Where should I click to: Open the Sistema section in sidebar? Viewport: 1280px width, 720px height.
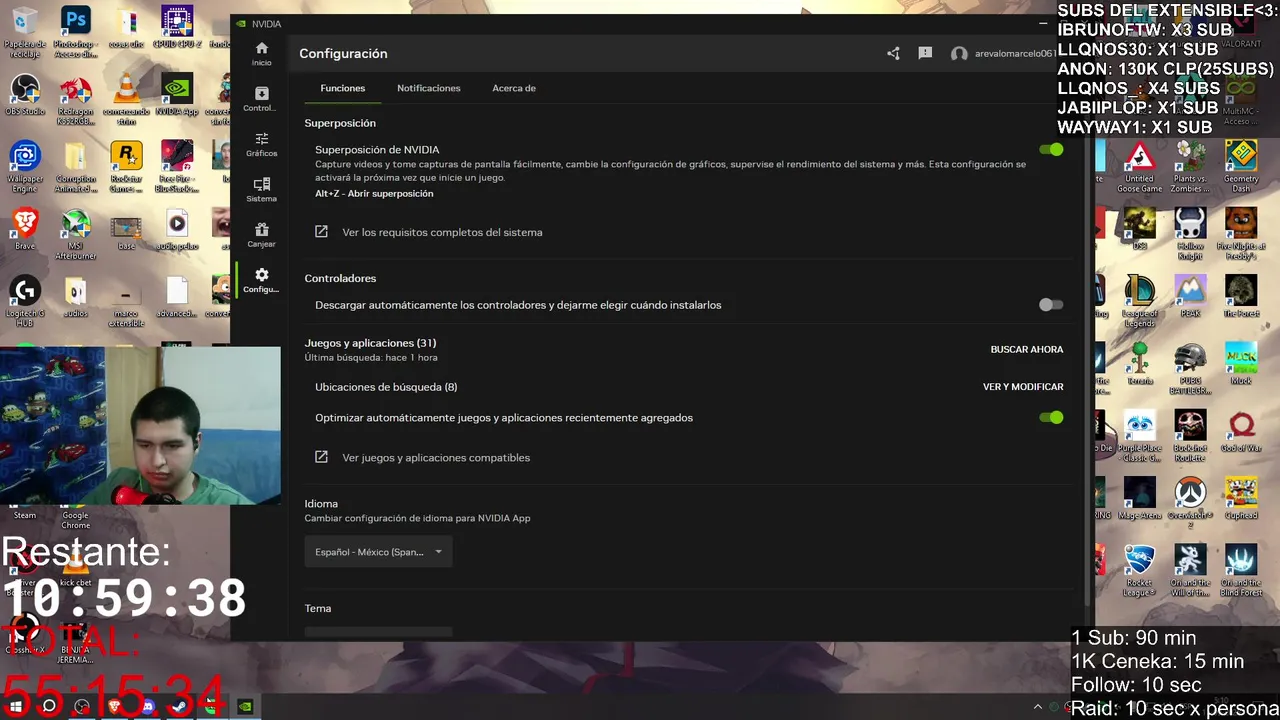[261, 190]
